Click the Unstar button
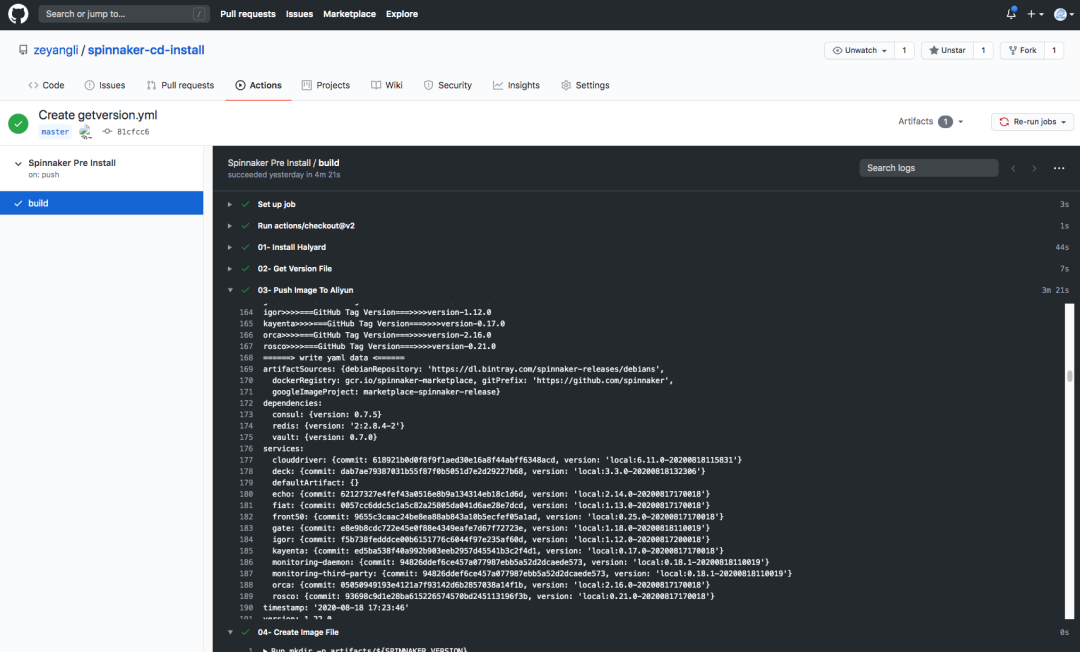1080x652 pixels. coord(947,50)
